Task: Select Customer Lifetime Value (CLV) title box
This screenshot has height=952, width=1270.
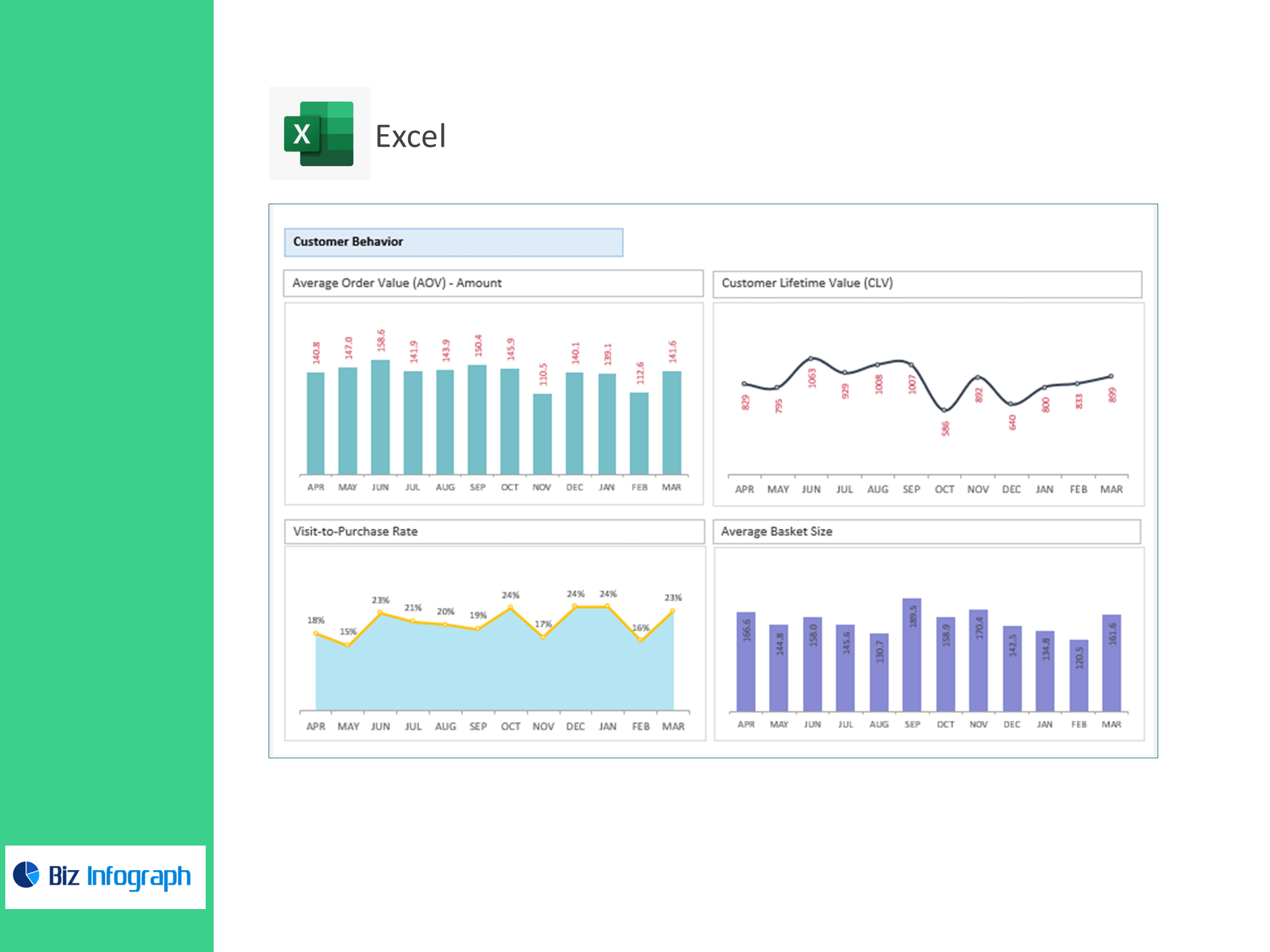Action: point(926,284)
